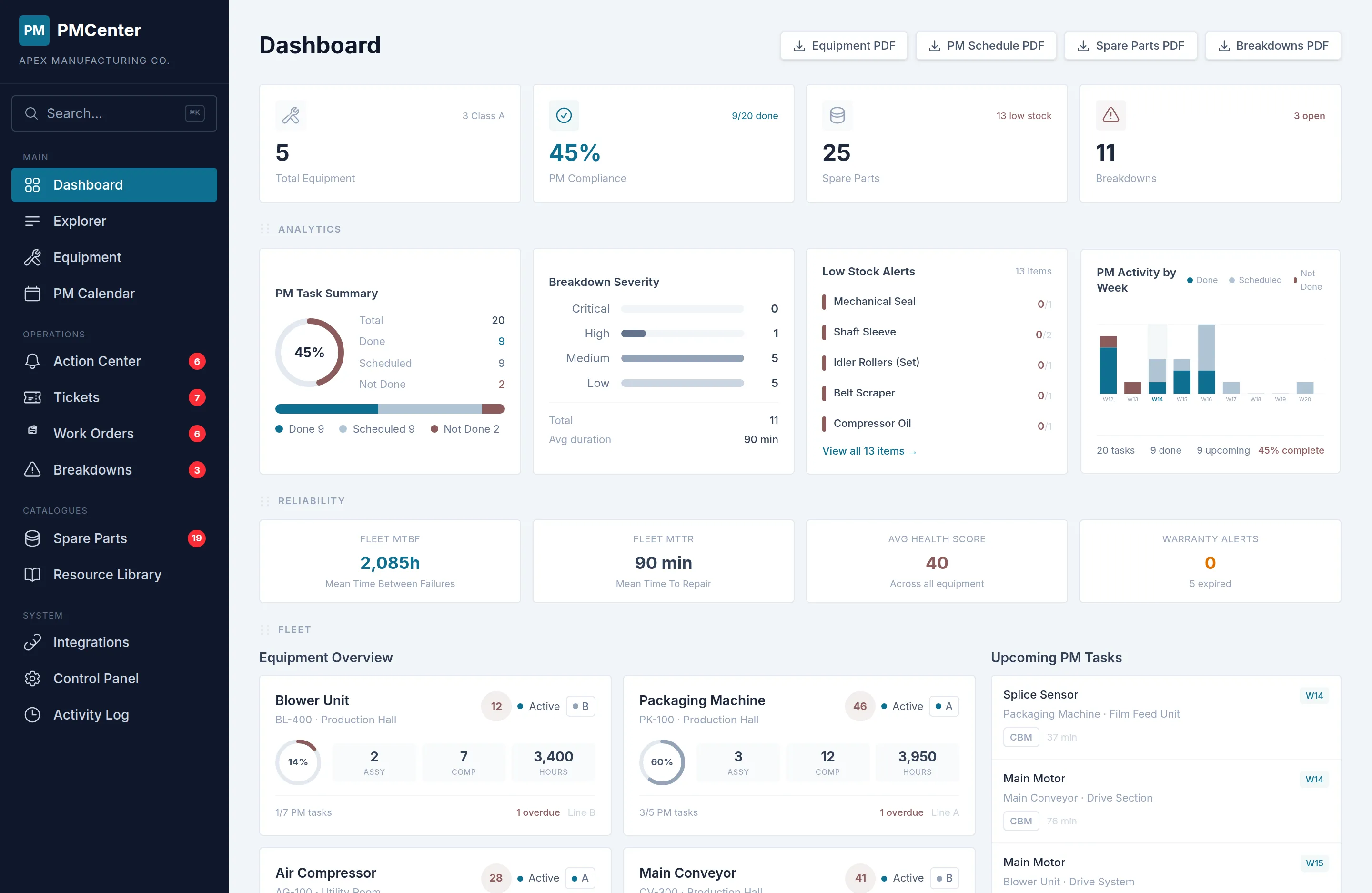This screenshot has height=893, width=1372.
Task: Click the PM logo icon in sidebar
Action: [34, 30]
